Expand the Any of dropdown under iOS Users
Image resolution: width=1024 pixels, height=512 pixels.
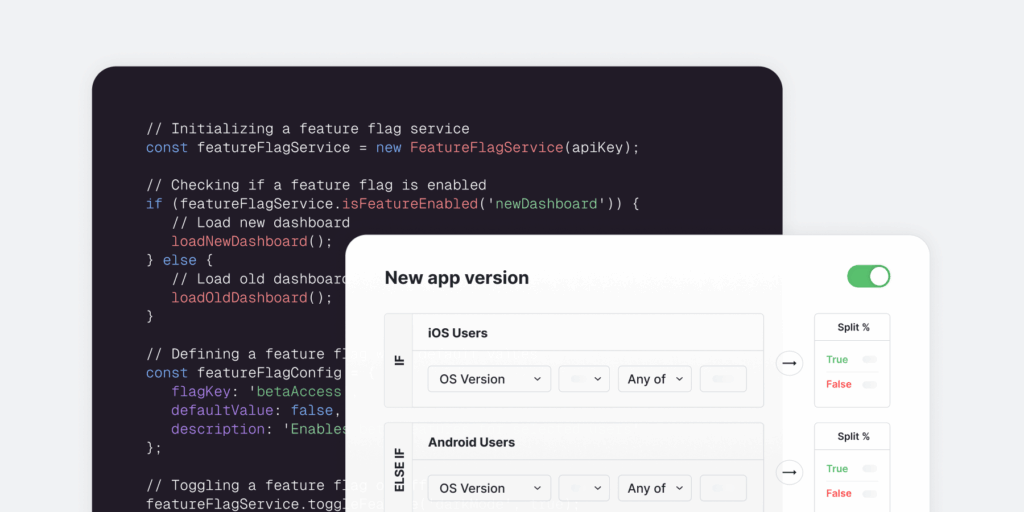[654, 379]
